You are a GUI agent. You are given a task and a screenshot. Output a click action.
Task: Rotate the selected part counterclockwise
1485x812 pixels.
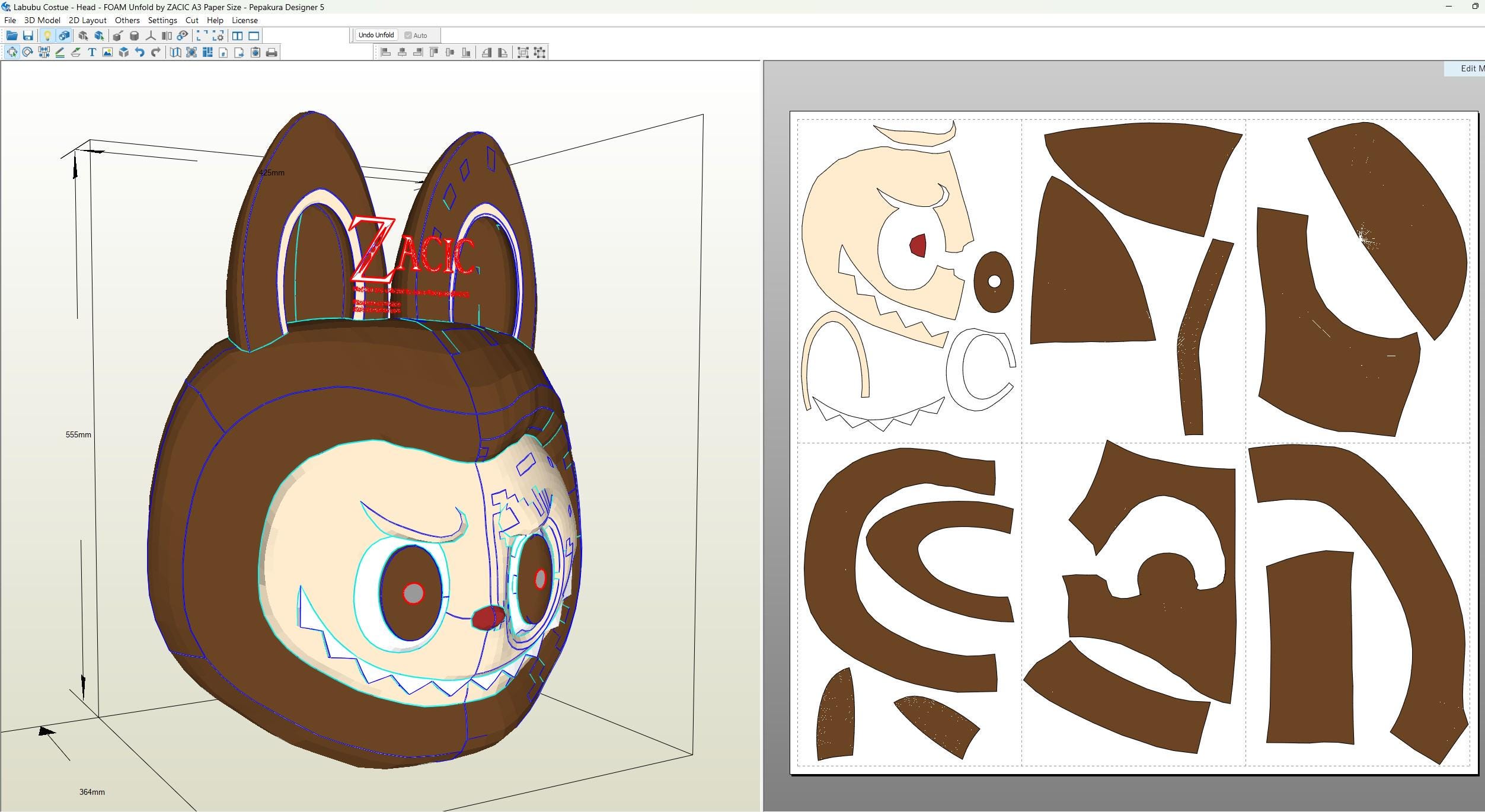tap(487, 52)
